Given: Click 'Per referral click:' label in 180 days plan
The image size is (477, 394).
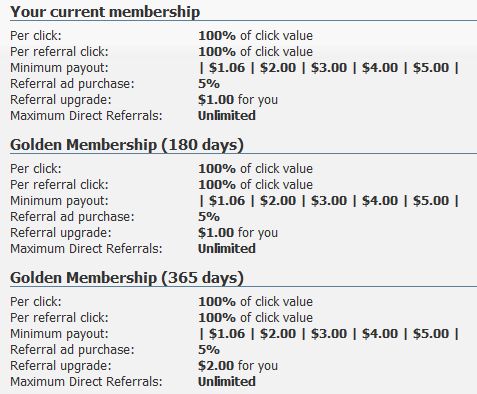Looking at the screenshot, I should click(x=59, y=185).
